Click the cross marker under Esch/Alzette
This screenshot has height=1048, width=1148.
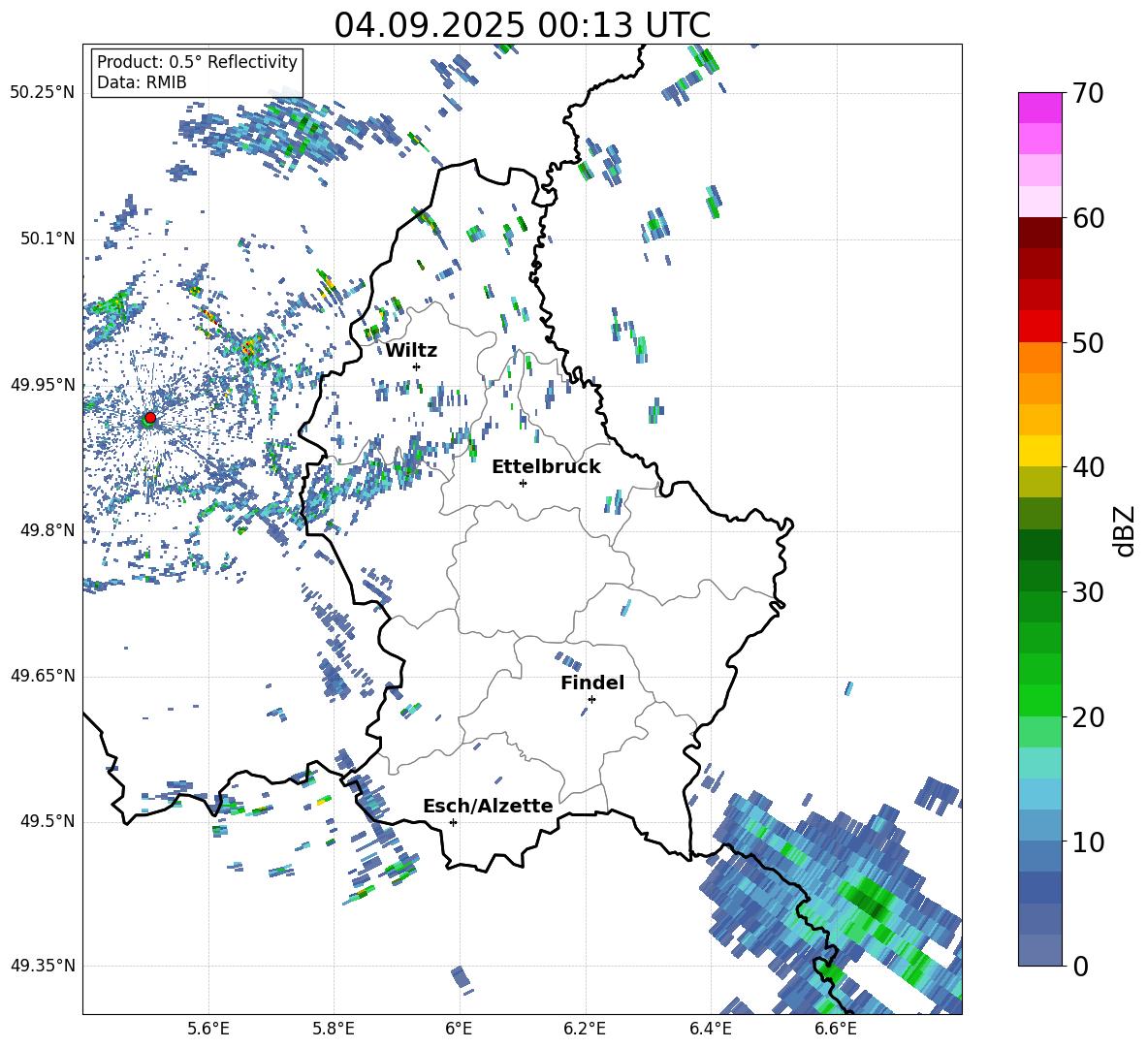point(453,822)
